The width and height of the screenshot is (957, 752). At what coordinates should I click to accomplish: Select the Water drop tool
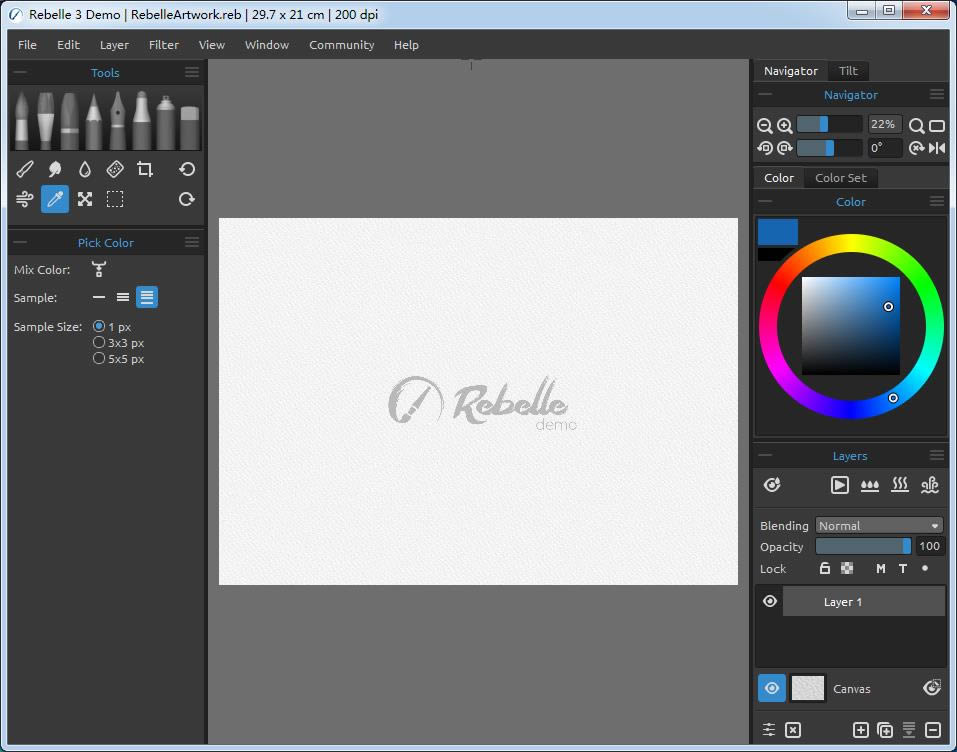[85, 169]
